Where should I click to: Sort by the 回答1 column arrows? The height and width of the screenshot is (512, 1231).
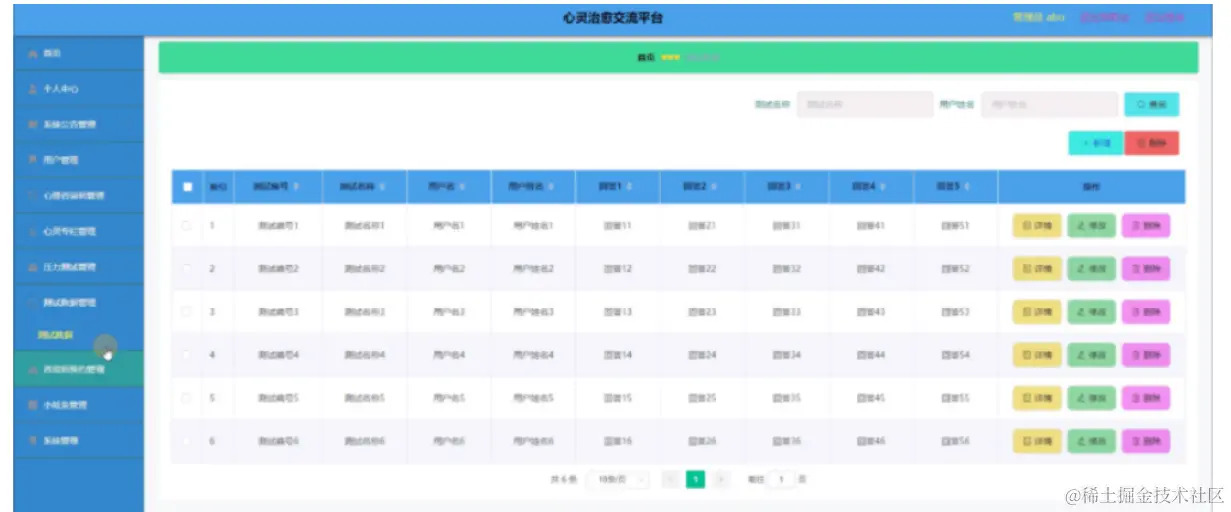tap(627, 186)
